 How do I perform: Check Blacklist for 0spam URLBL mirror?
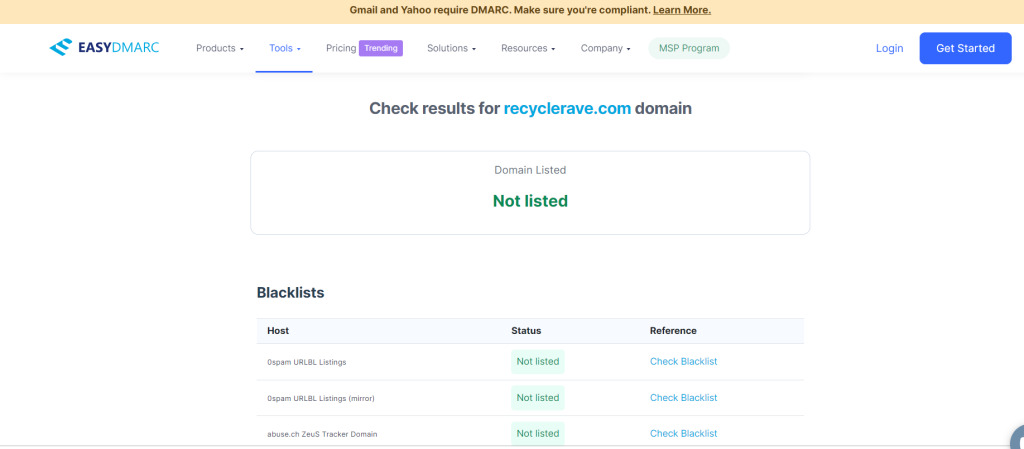(683, 397)
